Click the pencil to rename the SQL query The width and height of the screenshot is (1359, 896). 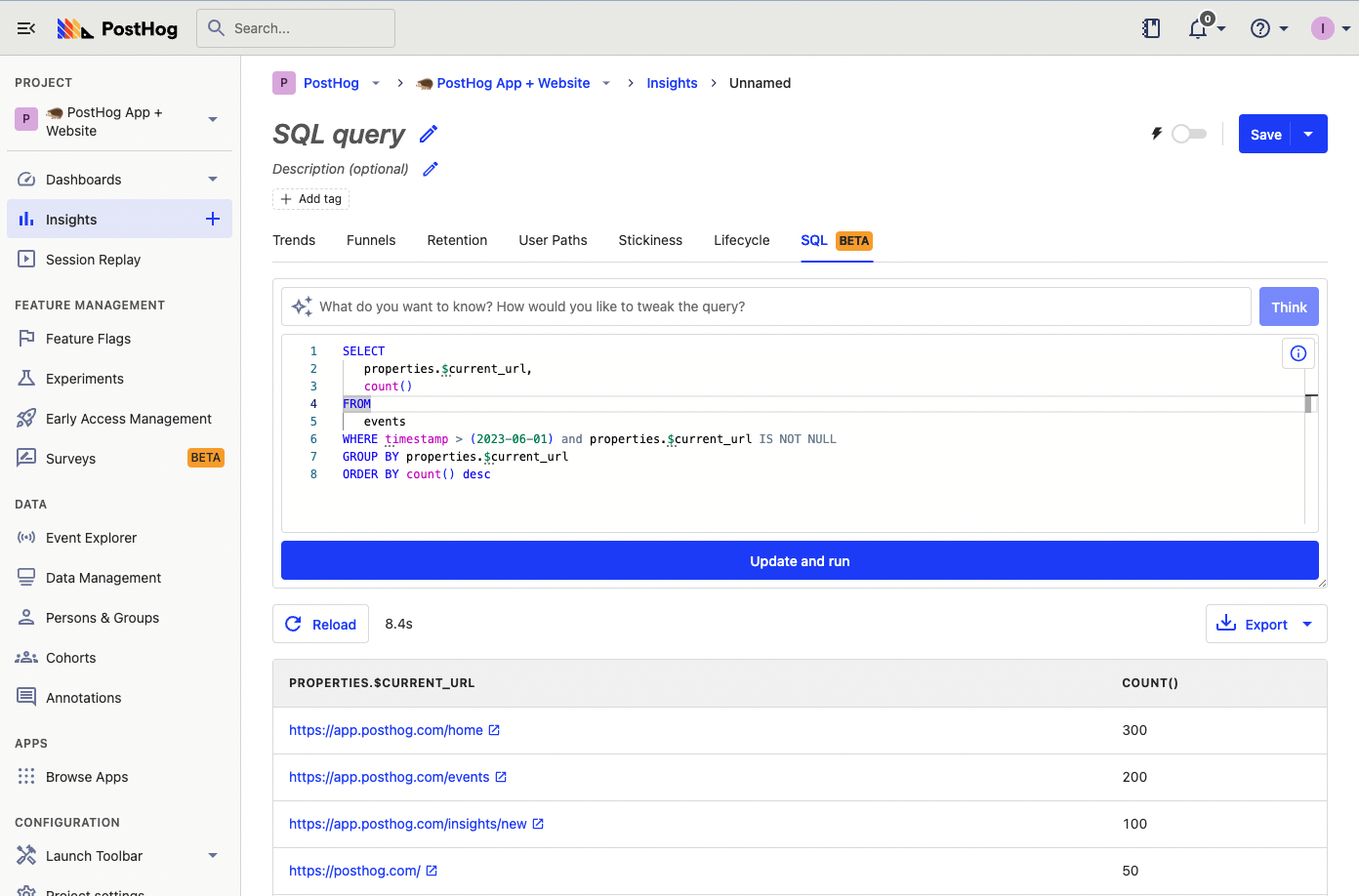pyautogui.click(x=428, y=134)
